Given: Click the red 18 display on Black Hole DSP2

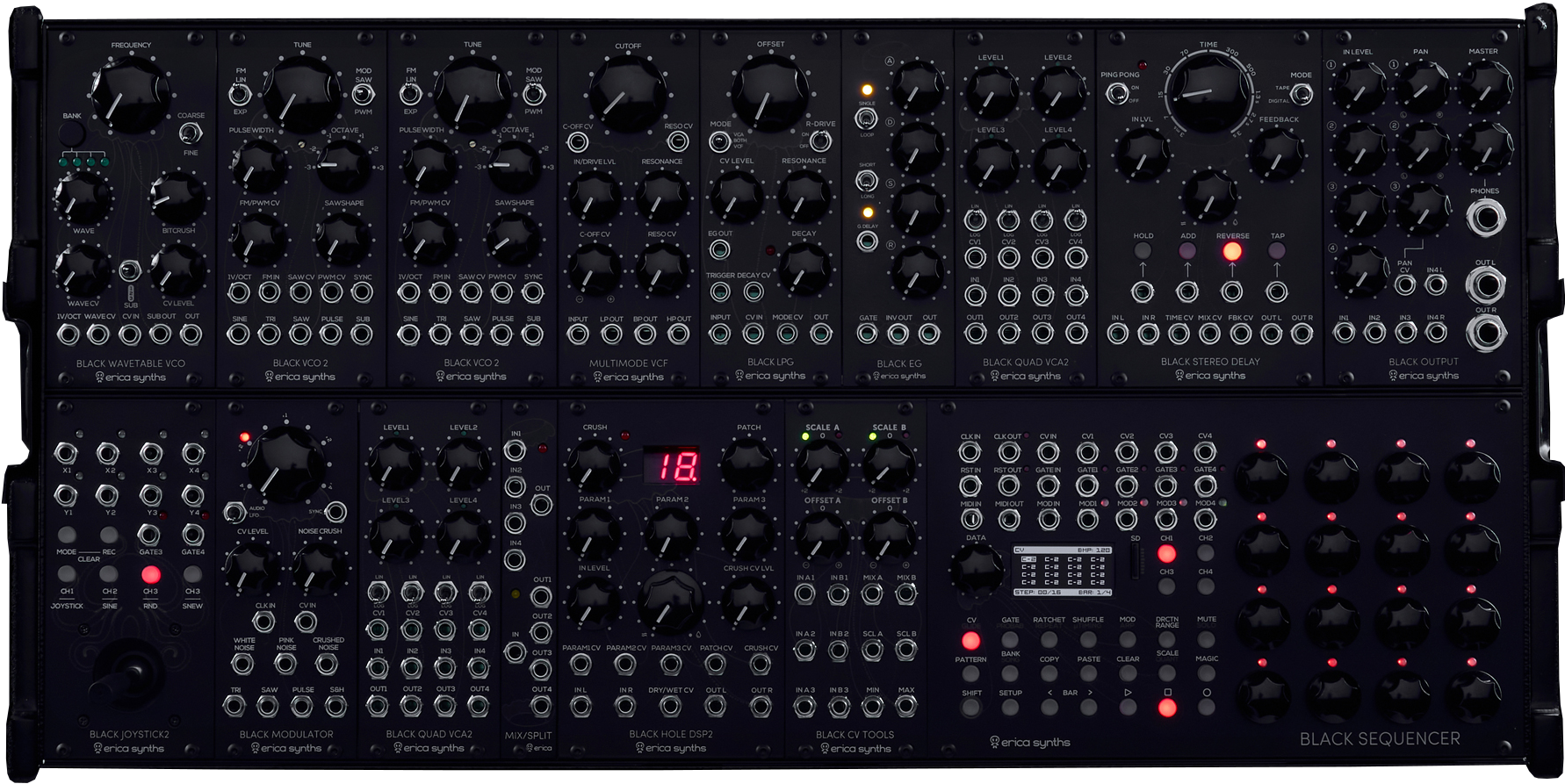Looking at the screenshot, I should point(671,466).
